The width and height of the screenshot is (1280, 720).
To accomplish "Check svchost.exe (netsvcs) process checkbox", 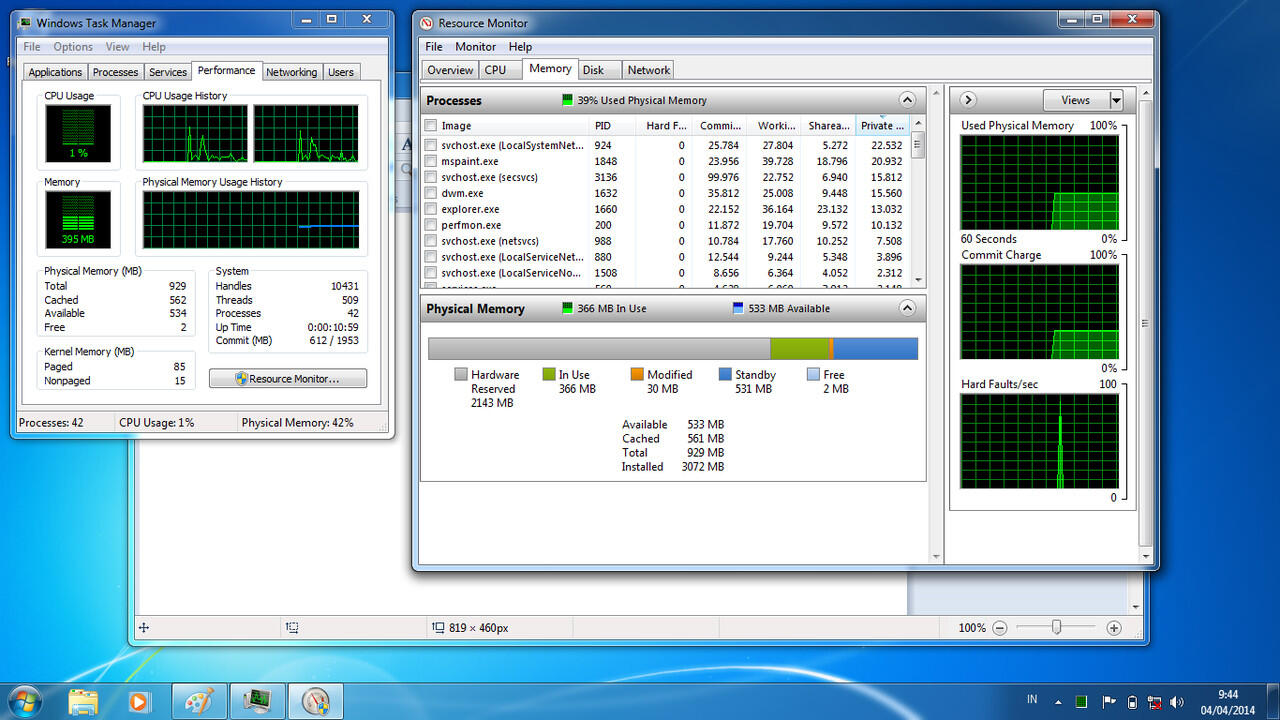I will pos(431,241).
